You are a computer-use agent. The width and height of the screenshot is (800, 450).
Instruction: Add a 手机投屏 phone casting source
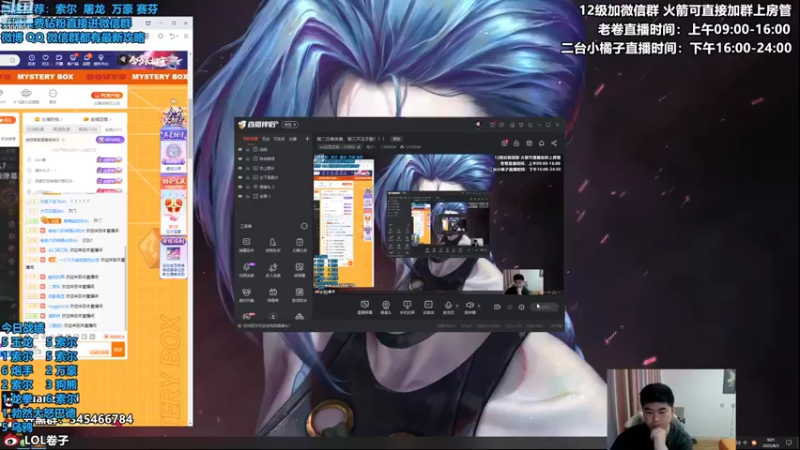pyautogui.click(x=407, y=307)
